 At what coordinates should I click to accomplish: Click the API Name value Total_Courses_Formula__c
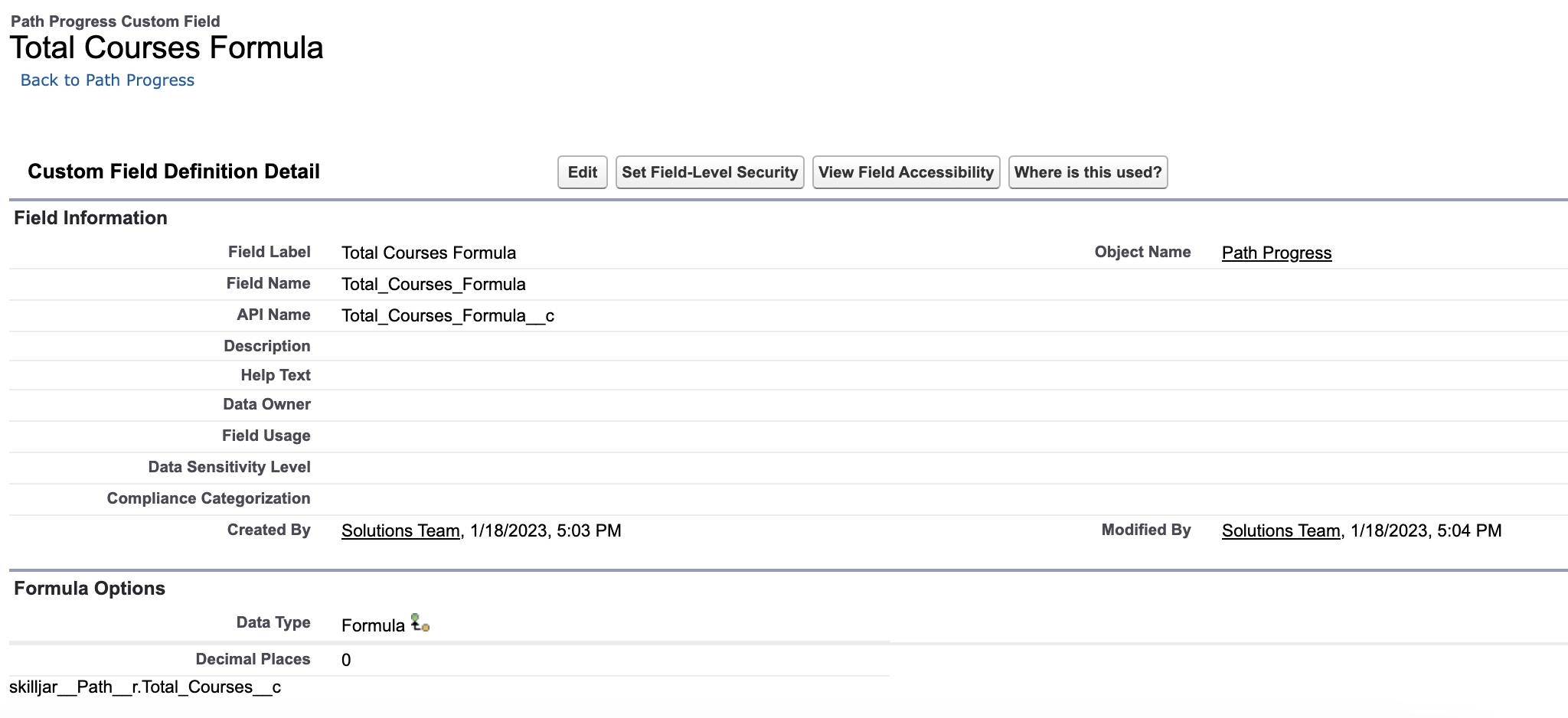[447, 316]
